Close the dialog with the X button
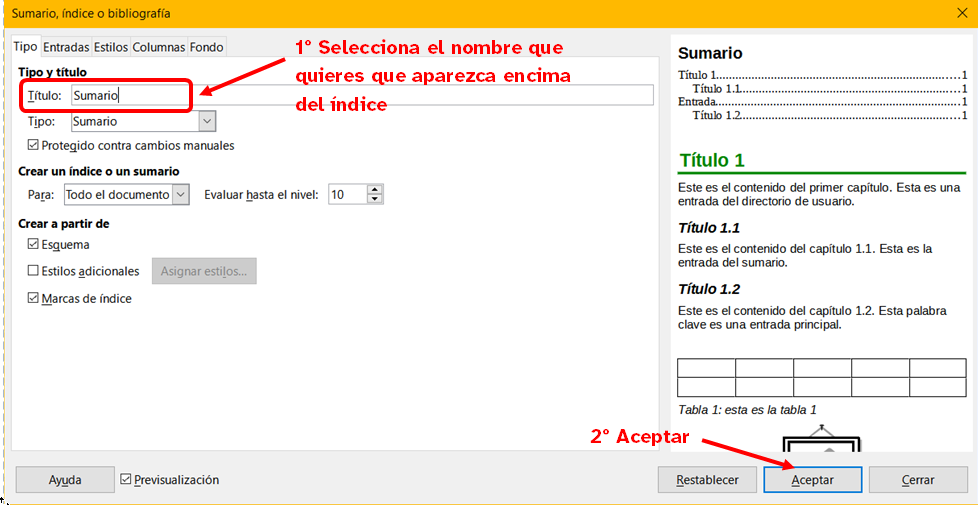Viewport: 978px width, 505px height. (x=959, y=13)
